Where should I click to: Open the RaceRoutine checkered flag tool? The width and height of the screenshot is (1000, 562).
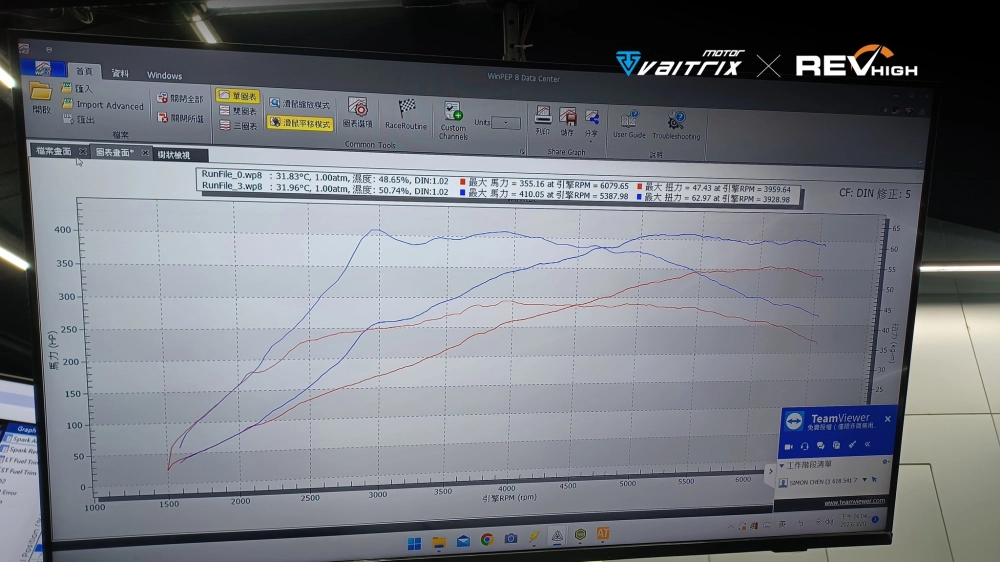(406, 111)
